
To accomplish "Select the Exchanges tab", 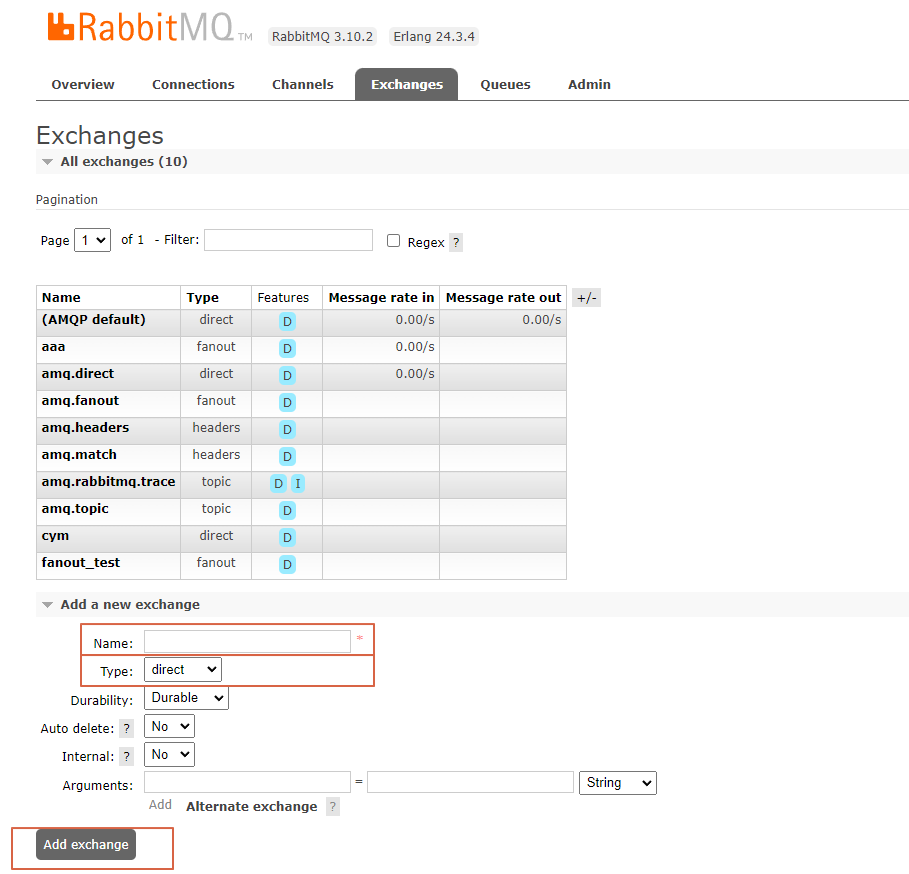I will click(x=407, y=85).
